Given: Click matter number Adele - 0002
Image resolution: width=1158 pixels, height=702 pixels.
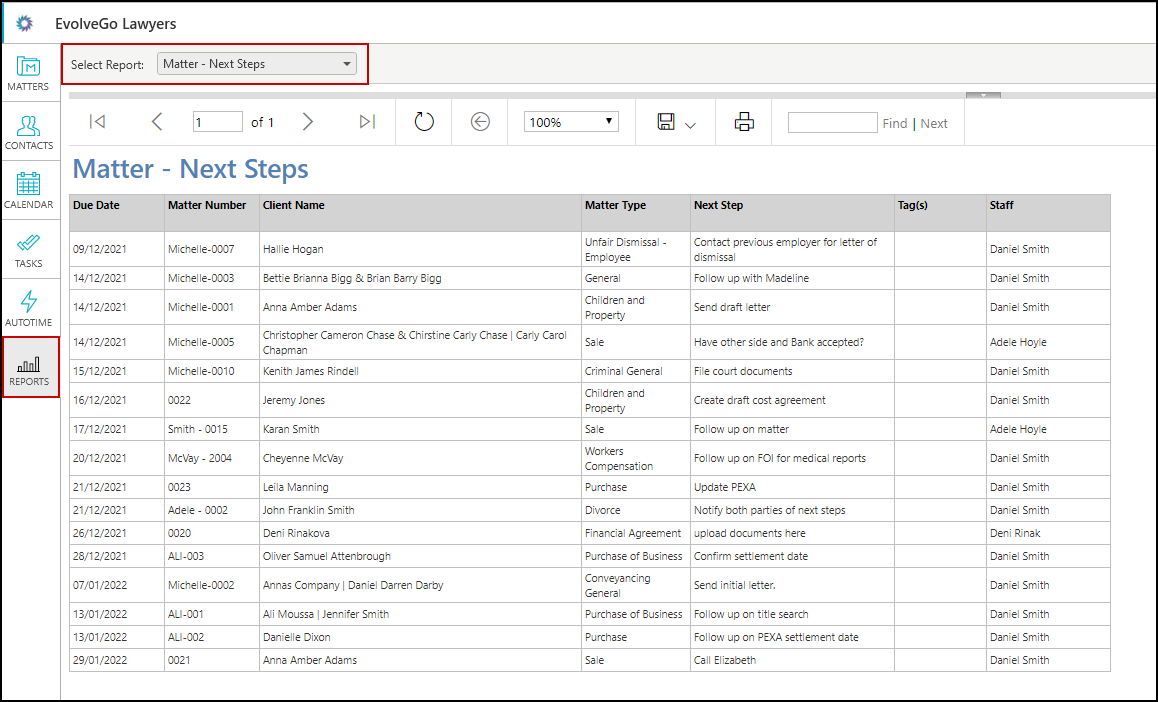Looking at the screenshot, I should pyautogui.click(x=198, y=510).
